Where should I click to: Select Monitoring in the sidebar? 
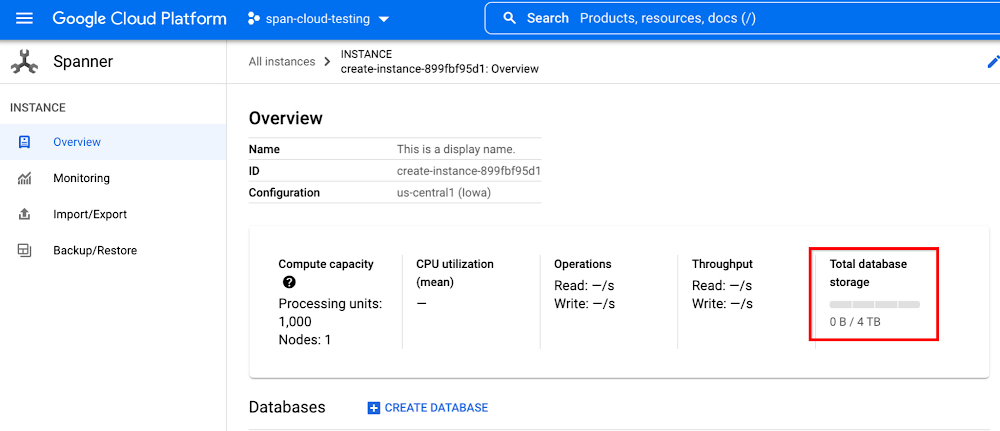81,178
